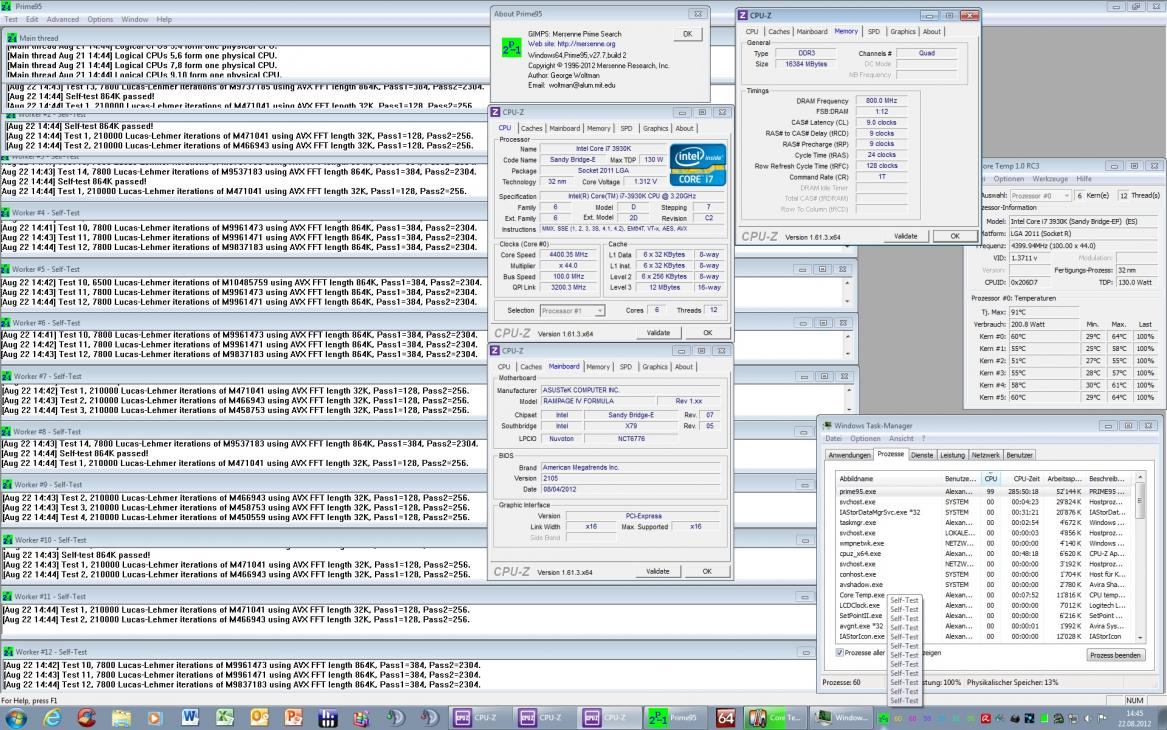1167x730 pixels.
Task: Click the Main thread window icon
Action: (12, 38)
